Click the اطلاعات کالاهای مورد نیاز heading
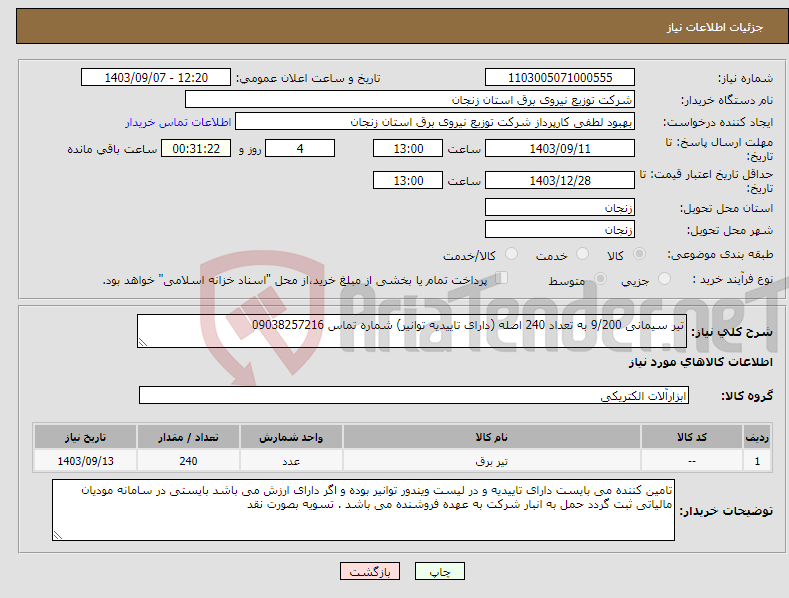 tap(700, 362)
